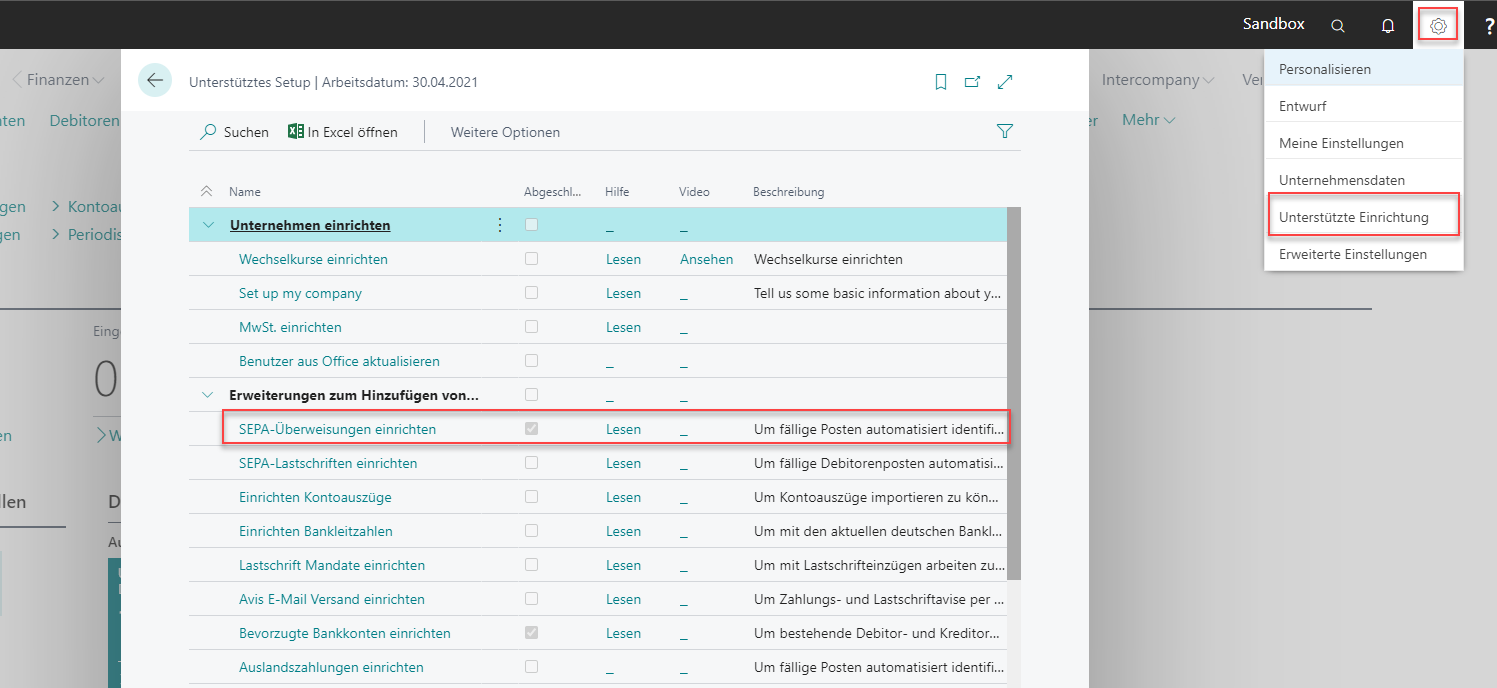
Task: Open Erweiterte Einstellungen
Action: pos(1363,254)
